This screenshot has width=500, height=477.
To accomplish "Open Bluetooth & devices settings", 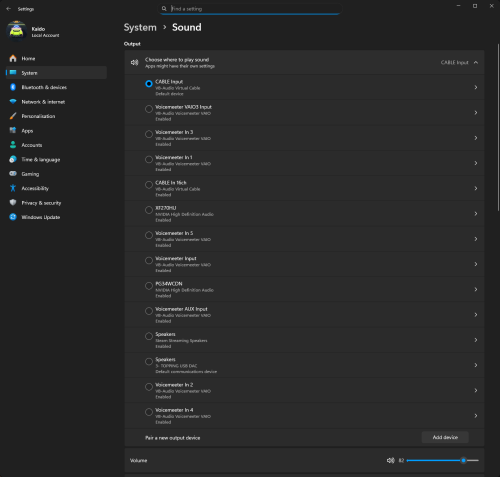I will (x=56, y=87).
